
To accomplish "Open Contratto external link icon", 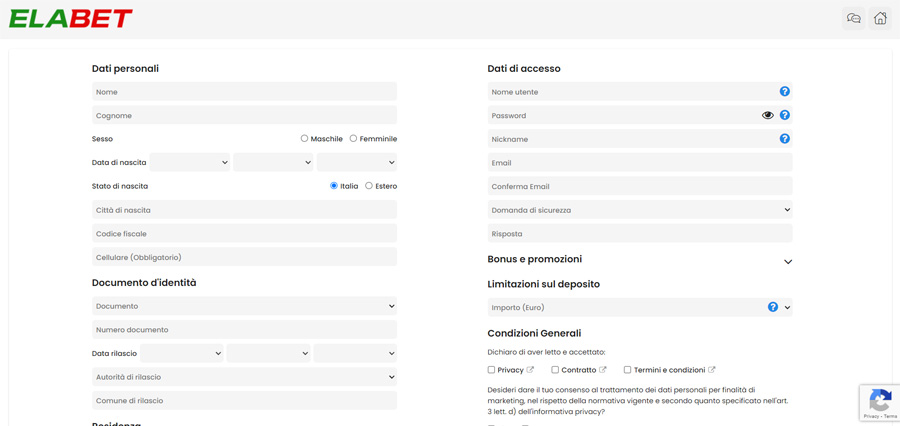I will point(603,370).
